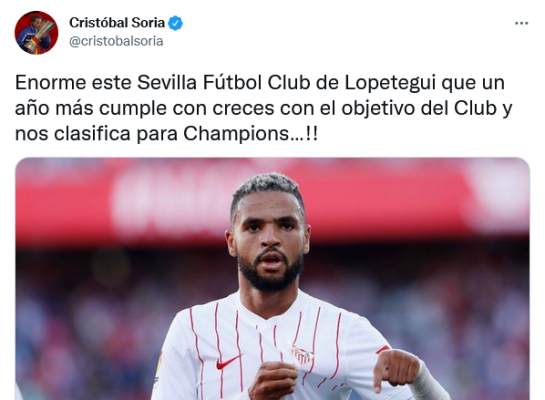Screen dimensions: 545x400
Task: Click the Sevilla crest on the jersey
Action: pyautogui.click(x=303, y=355)
